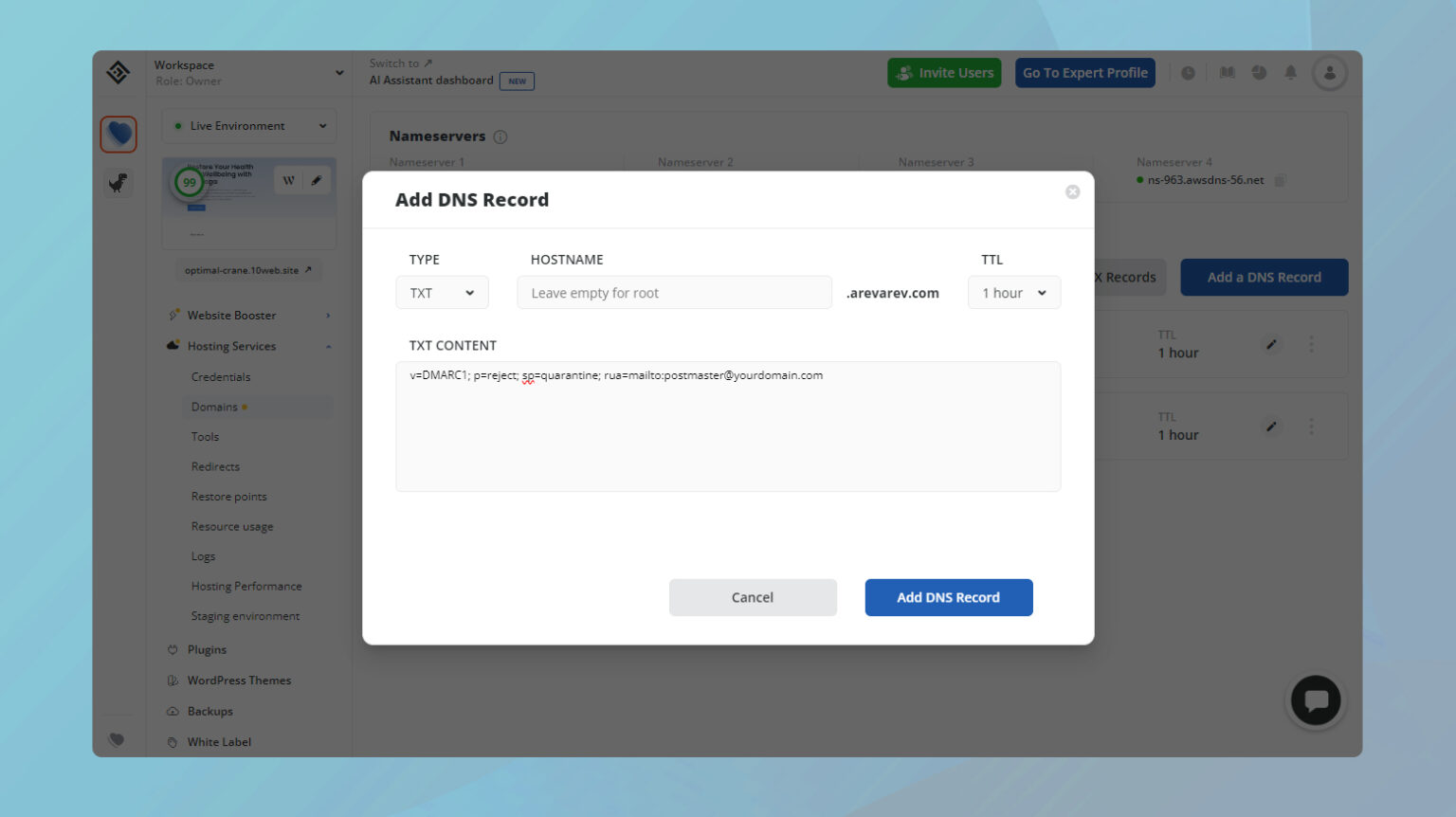
Task: Open WordPress admin via the W icon
Action: click(x=287, y=179)
